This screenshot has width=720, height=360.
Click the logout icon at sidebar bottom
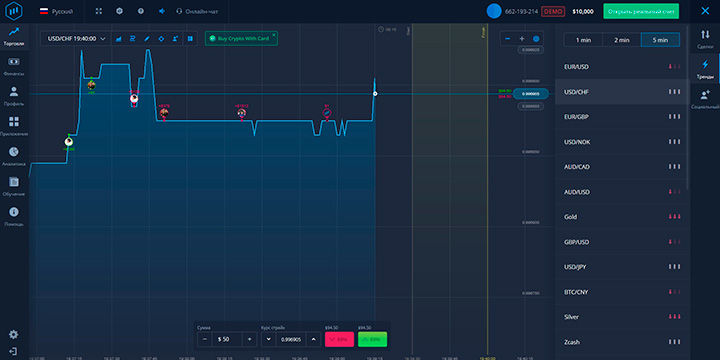point(14,351)
